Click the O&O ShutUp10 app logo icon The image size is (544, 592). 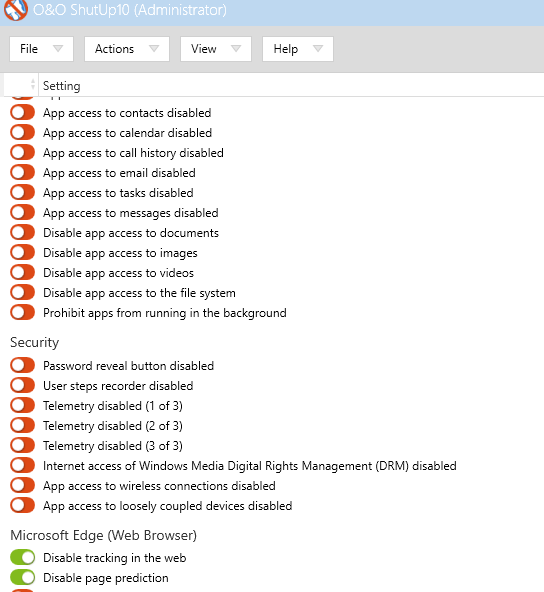click(15, 10)
